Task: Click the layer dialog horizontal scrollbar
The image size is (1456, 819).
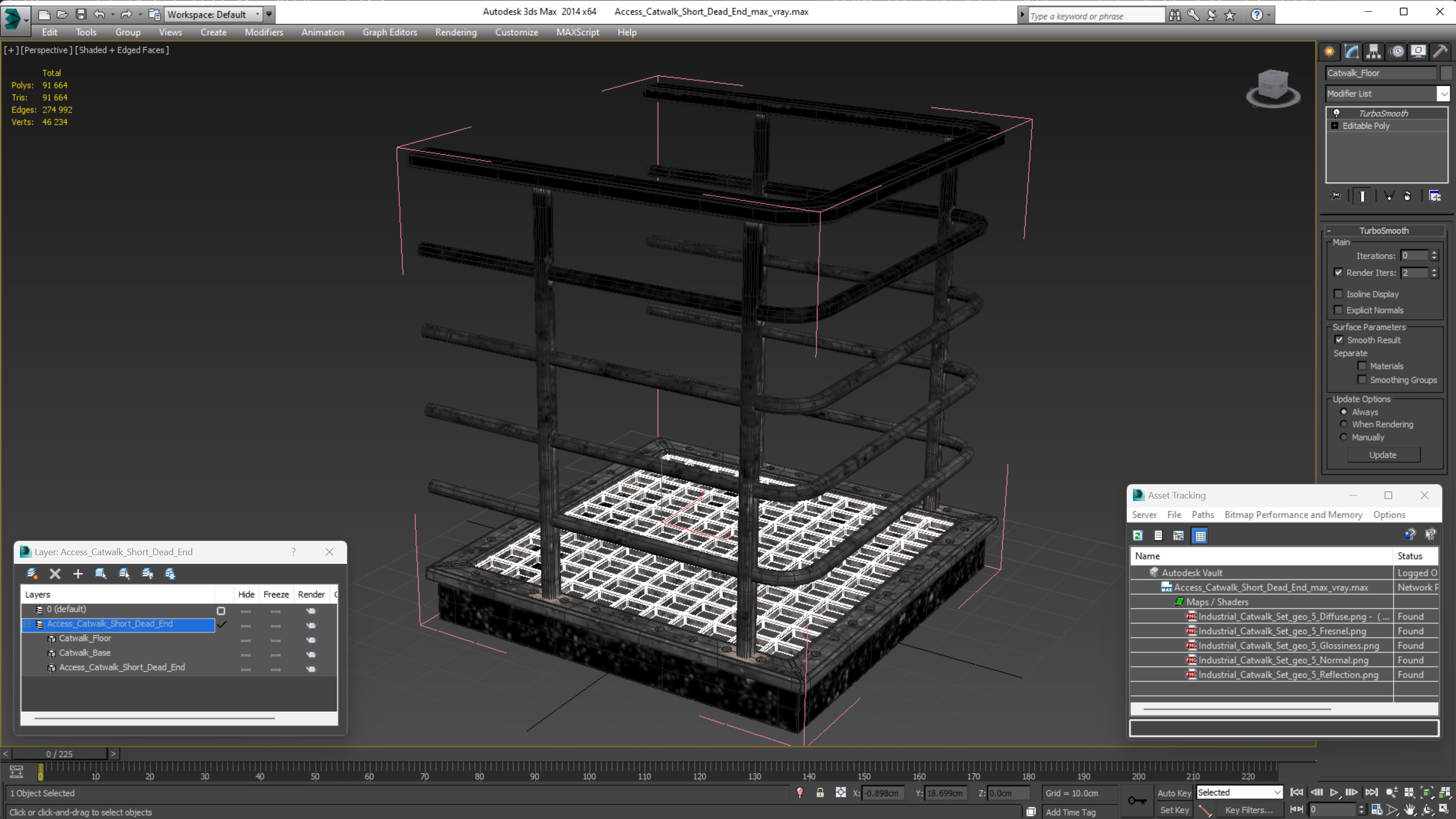Action: [x=154, y=718]
